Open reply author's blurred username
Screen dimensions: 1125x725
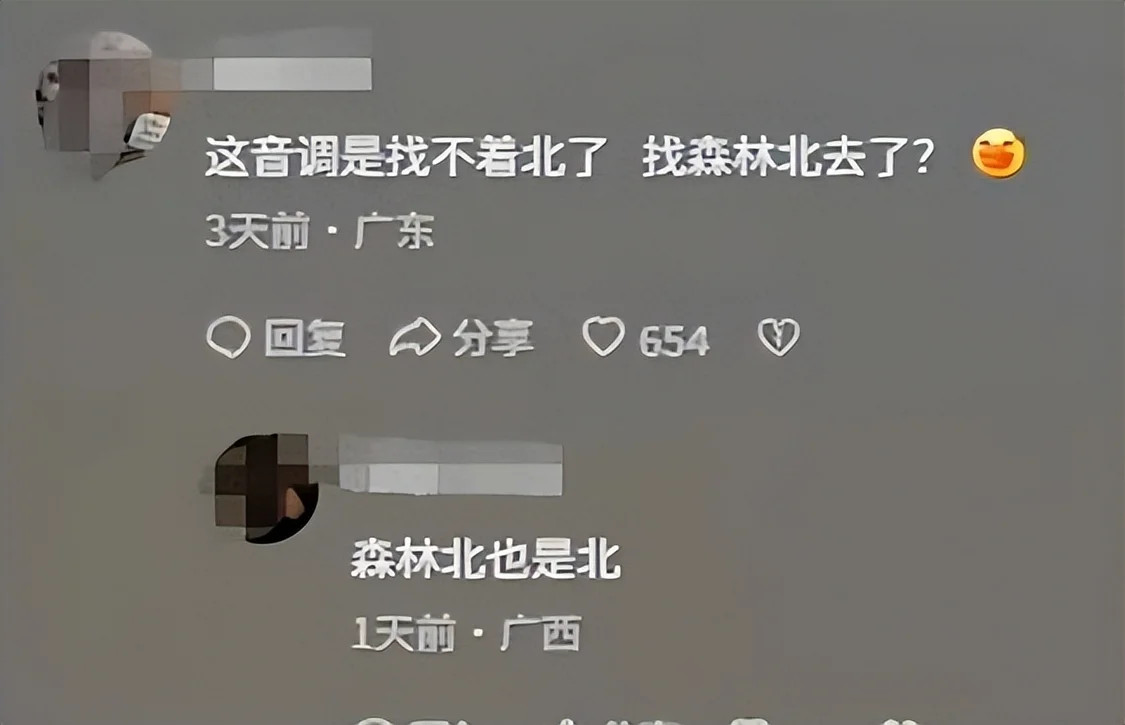[x=451, y=465]
